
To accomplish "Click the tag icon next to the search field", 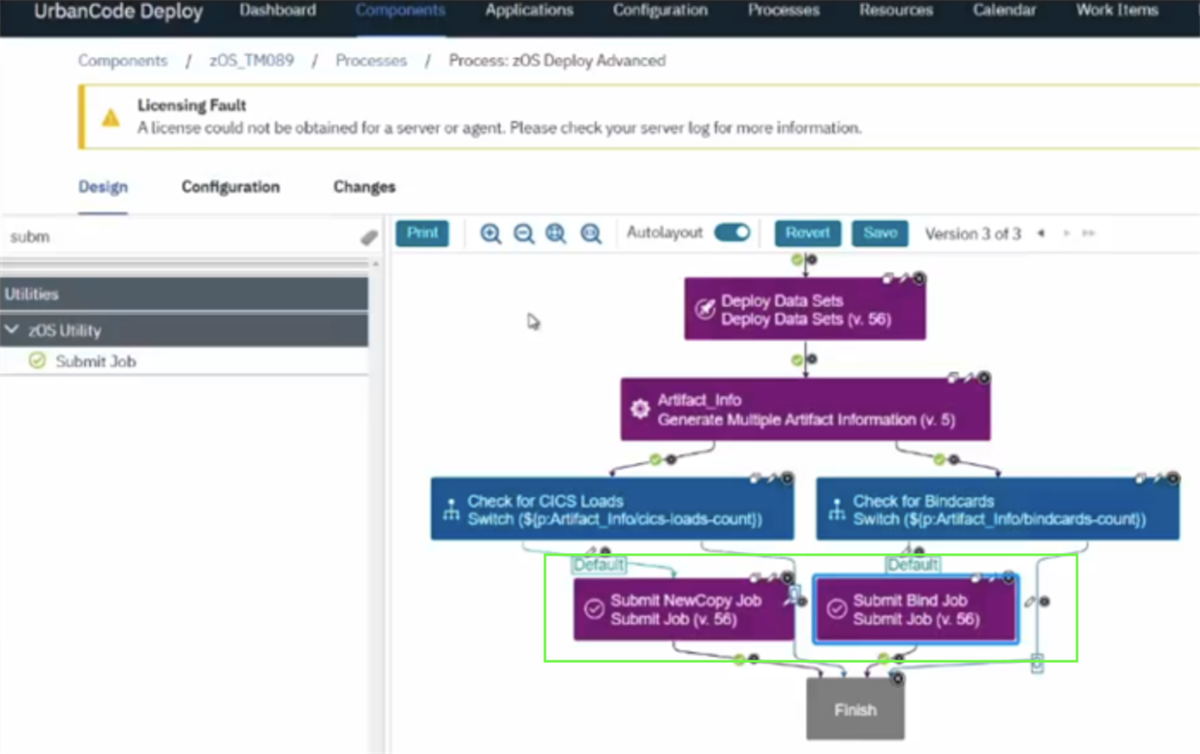I will (x=367, y=236).
